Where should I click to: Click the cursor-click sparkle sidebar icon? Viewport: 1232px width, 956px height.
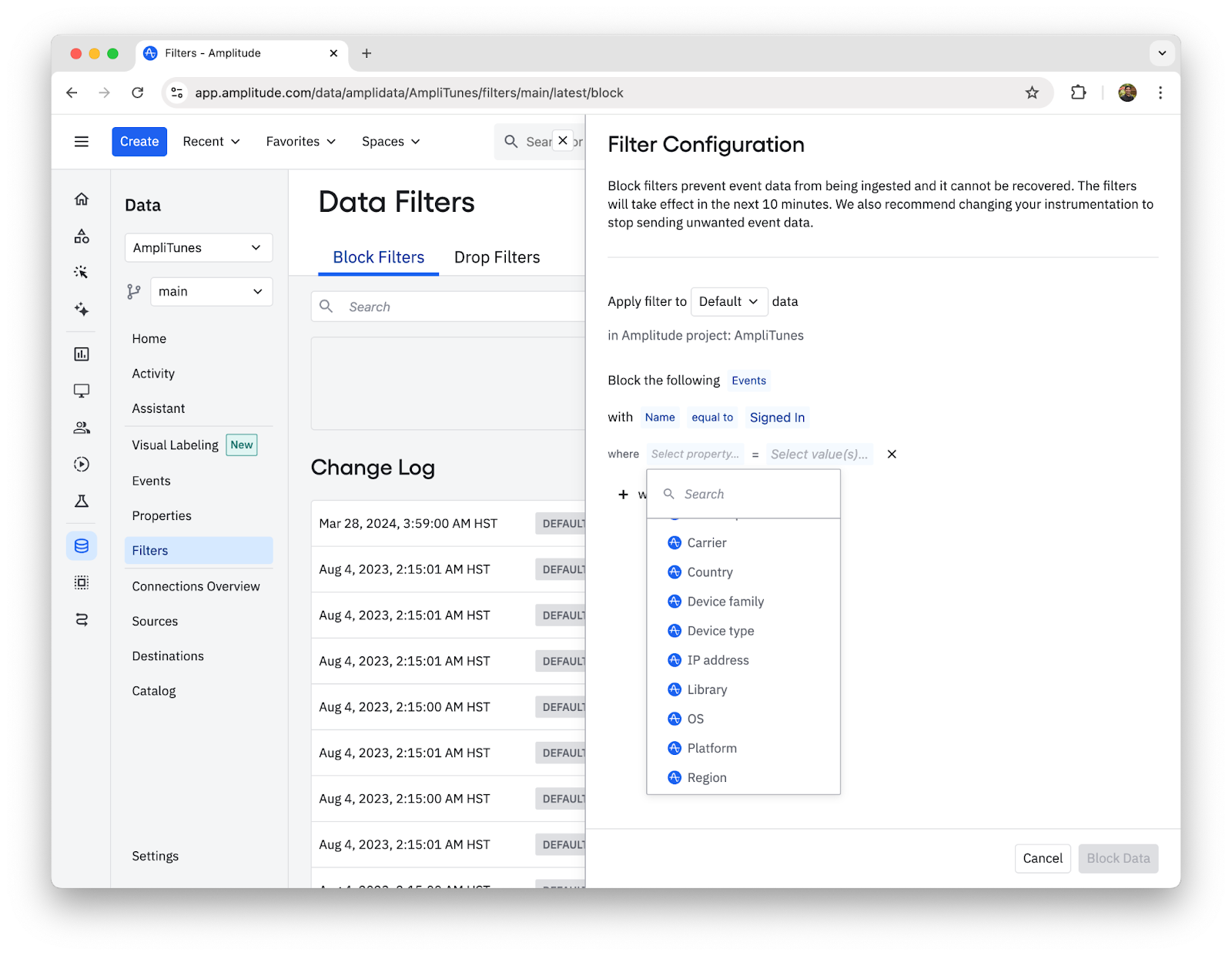point(82,272)
